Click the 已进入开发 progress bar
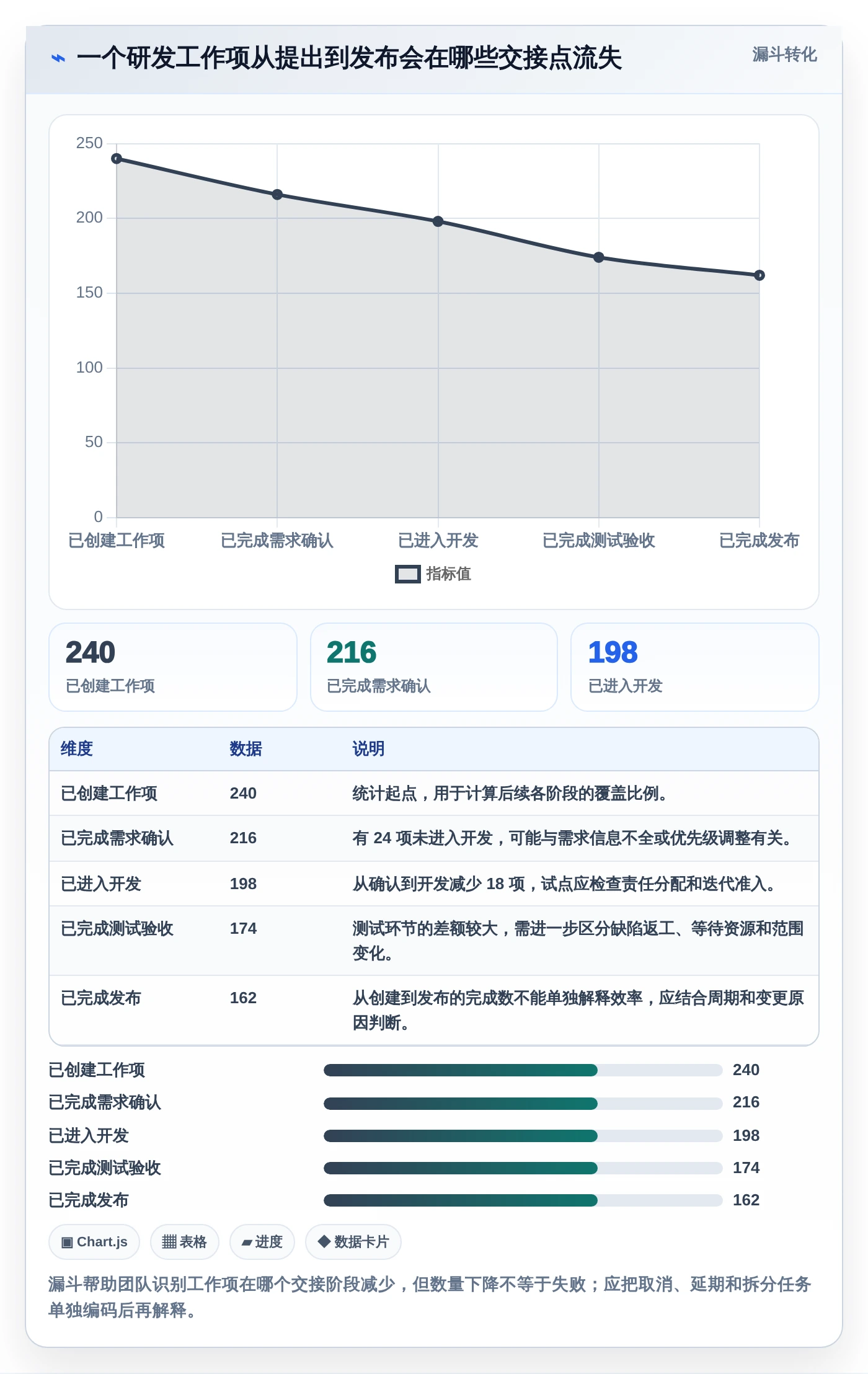The image size is (868, 1374). [523, 1136]
